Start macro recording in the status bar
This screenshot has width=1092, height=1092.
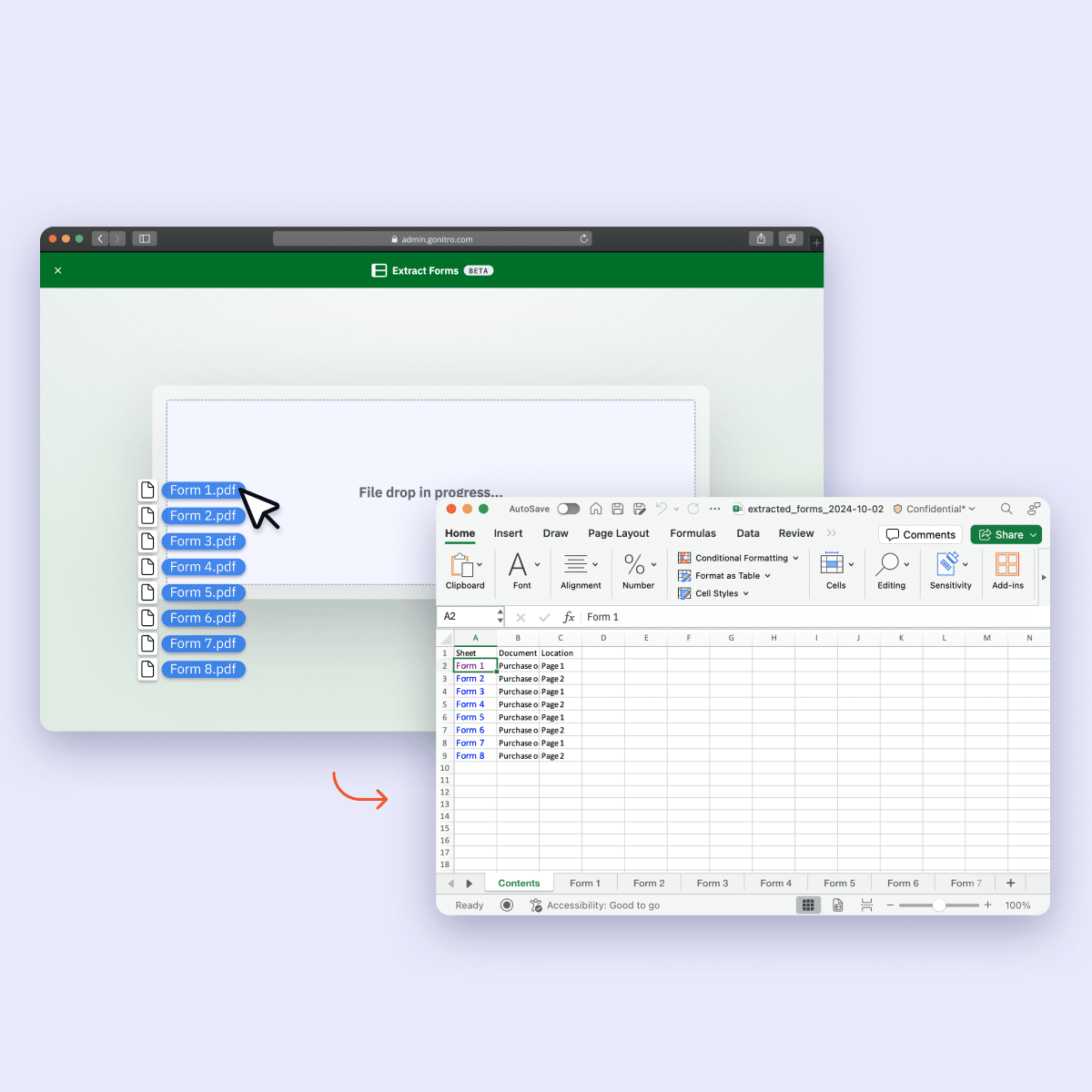pos(507,905)
